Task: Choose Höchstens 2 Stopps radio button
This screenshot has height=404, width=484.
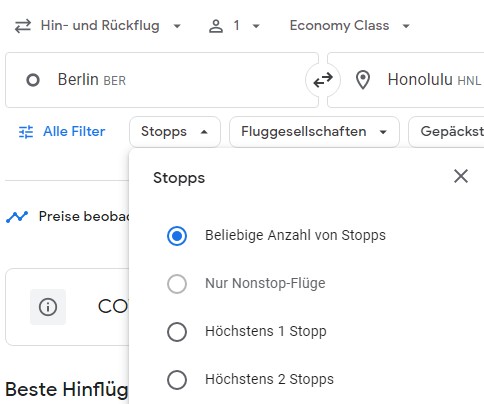Action: 177,380
